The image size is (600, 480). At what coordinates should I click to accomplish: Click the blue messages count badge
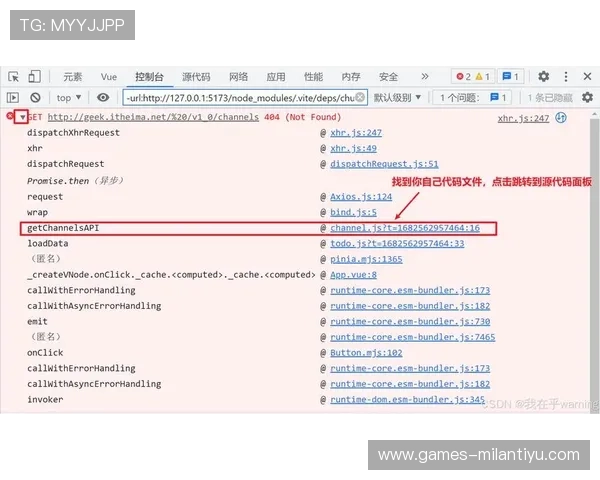pos(510,77)
